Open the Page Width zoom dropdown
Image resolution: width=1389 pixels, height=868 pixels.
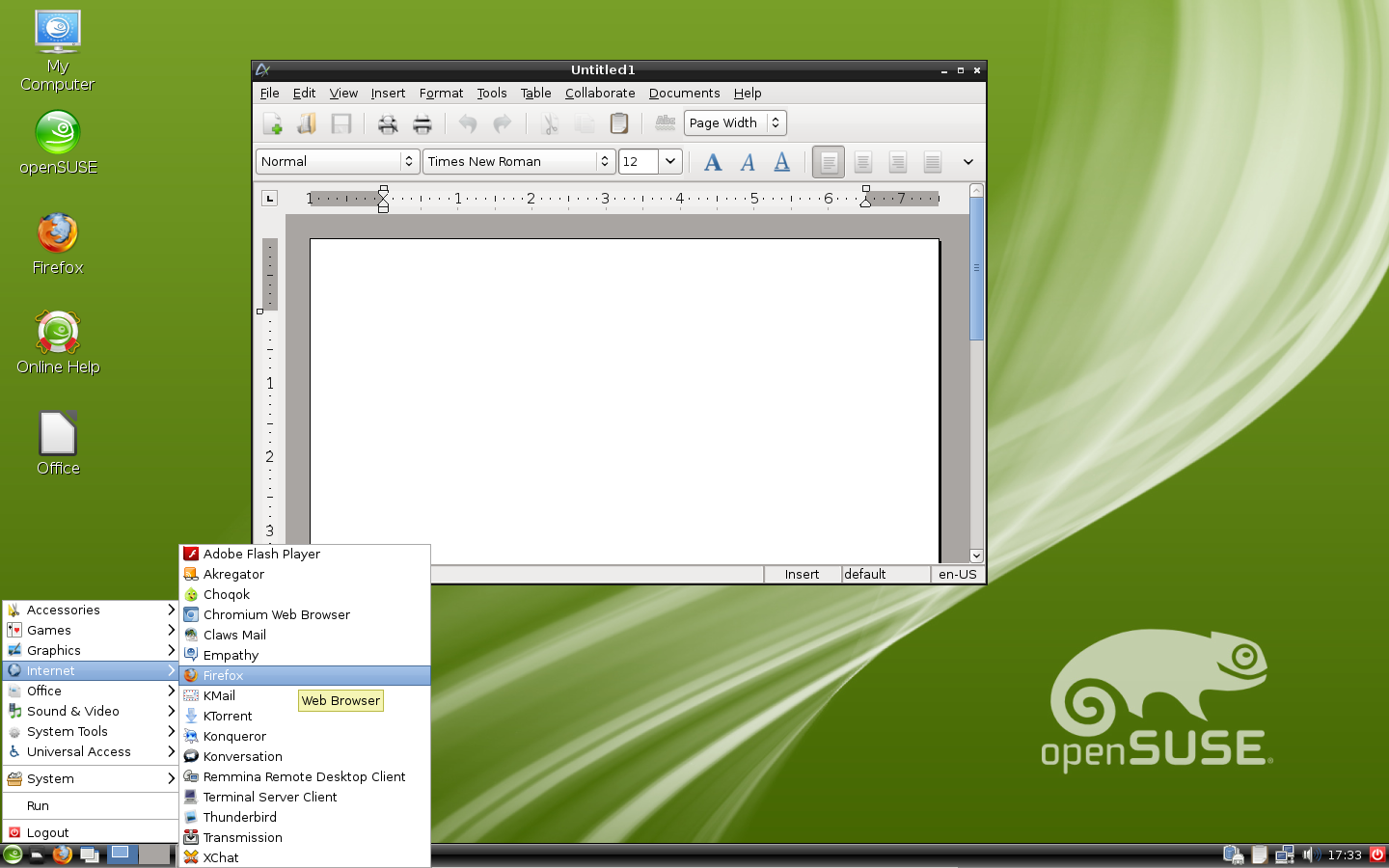[x=735, y=122]
